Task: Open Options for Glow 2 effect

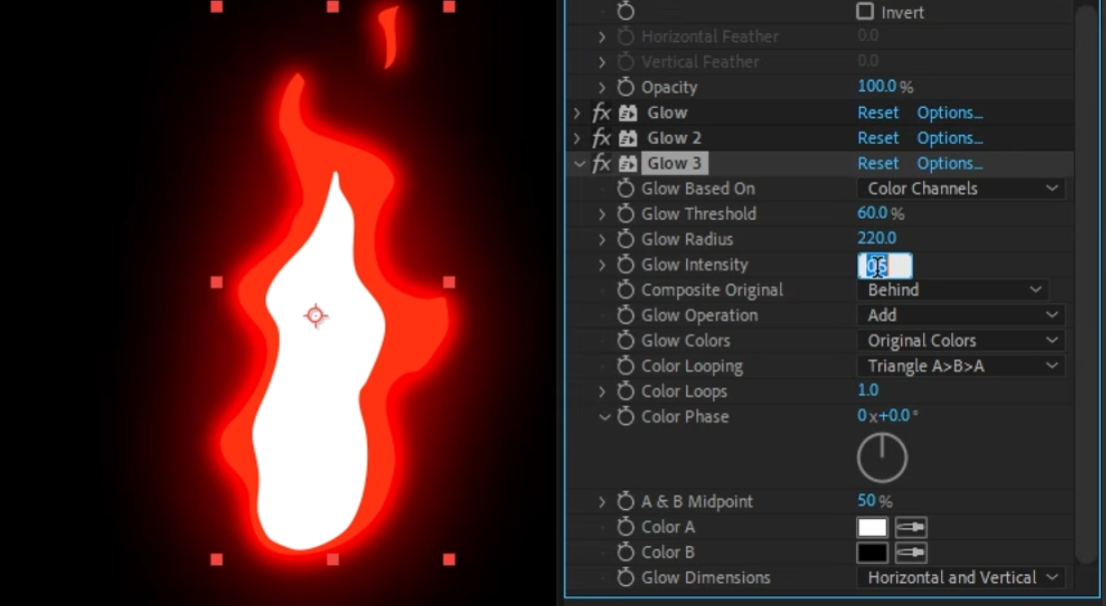Action: pos(949,138)
